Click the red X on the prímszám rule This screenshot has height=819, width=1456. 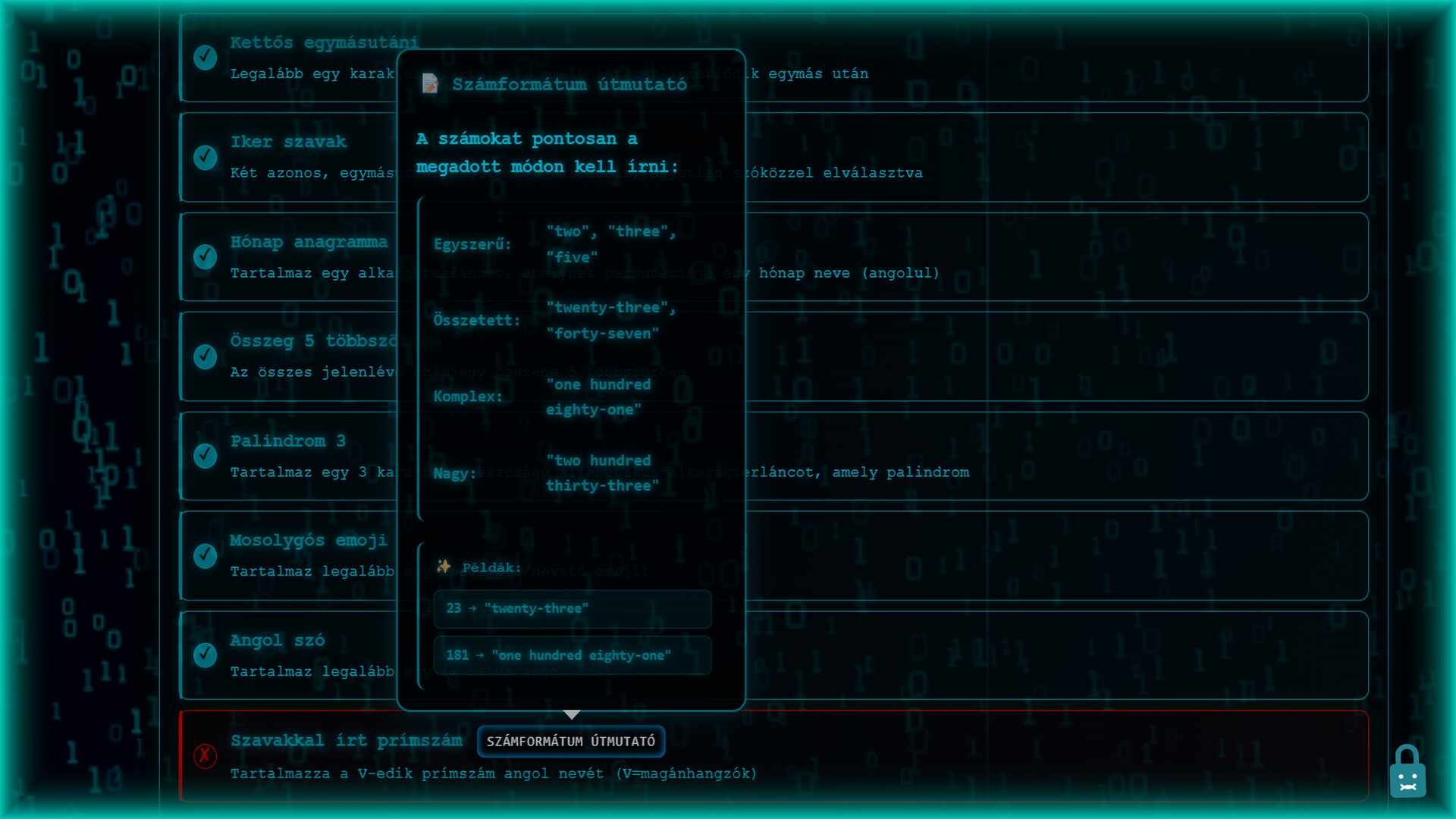[x=205, y=755]
